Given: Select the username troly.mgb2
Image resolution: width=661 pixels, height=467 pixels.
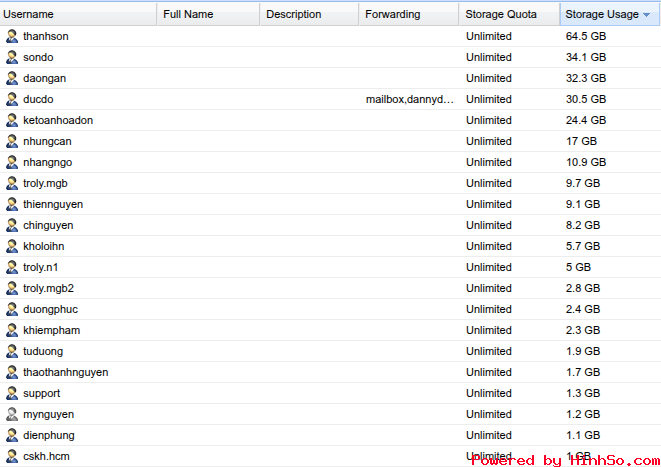Looking at the screenshot, I should click(48, 288).
